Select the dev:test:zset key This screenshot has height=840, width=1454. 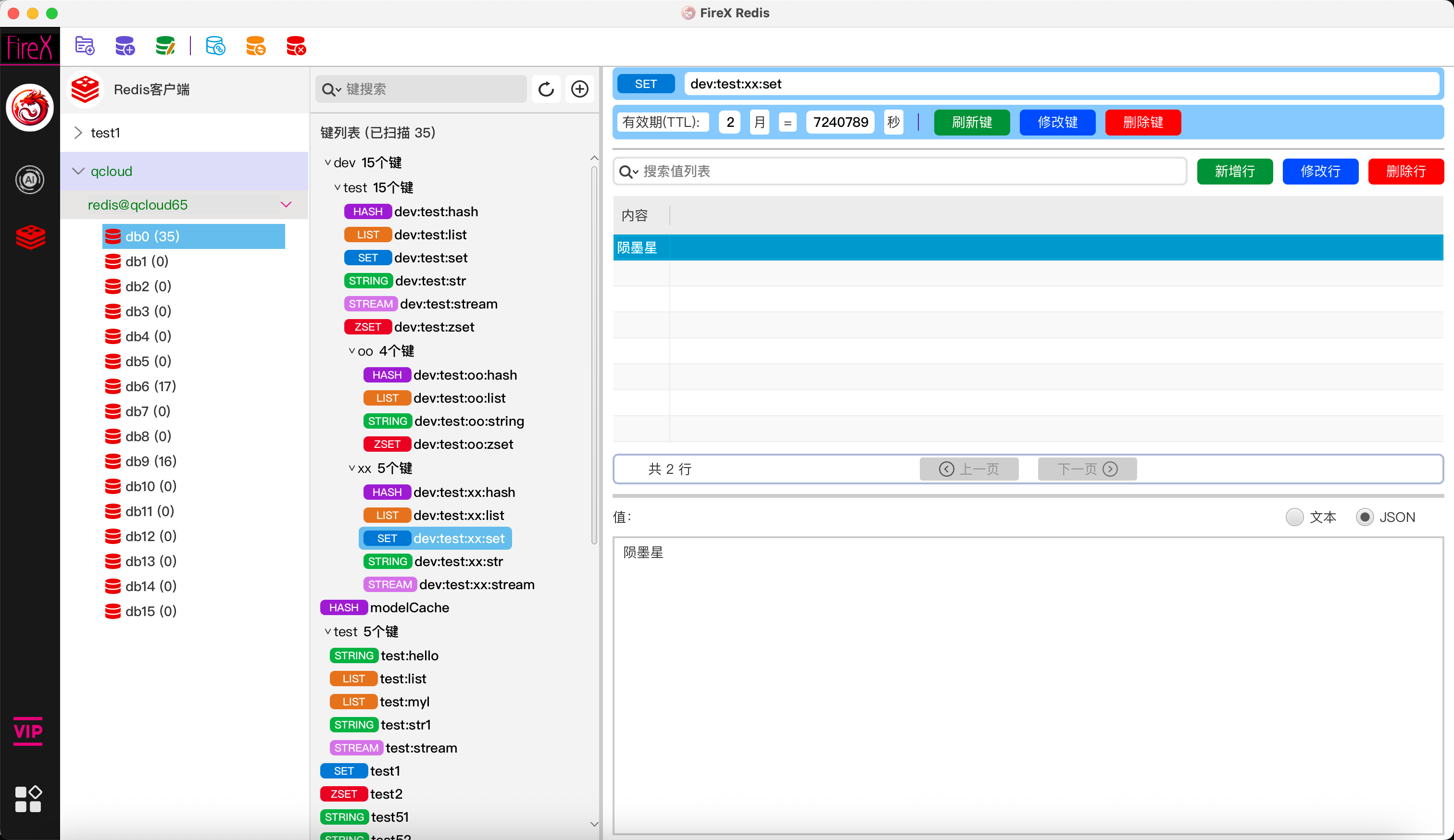[434, 327]
